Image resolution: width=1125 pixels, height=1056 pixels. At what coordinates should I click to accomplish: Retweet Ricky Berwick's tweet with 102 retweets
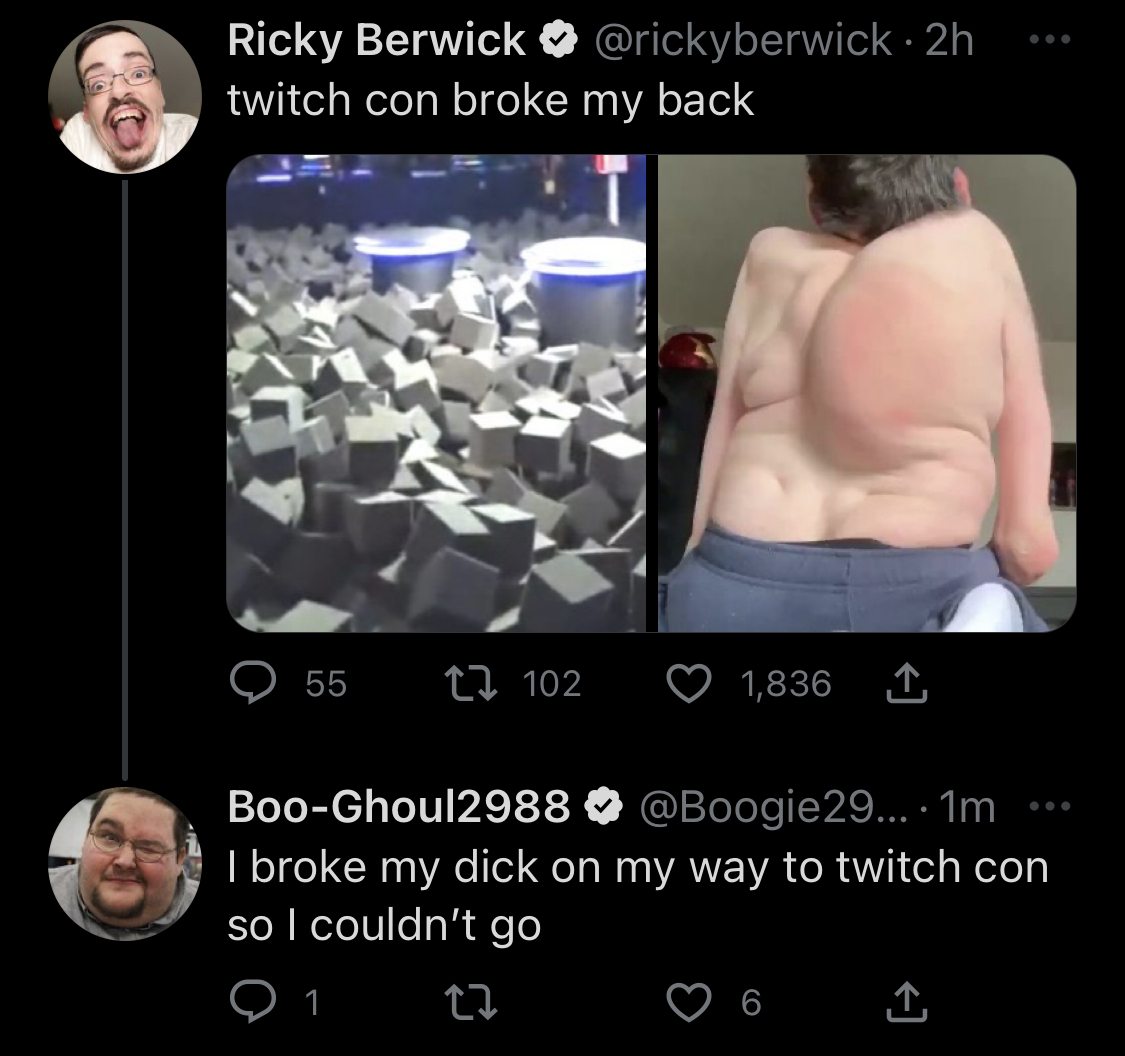point(471,683)
